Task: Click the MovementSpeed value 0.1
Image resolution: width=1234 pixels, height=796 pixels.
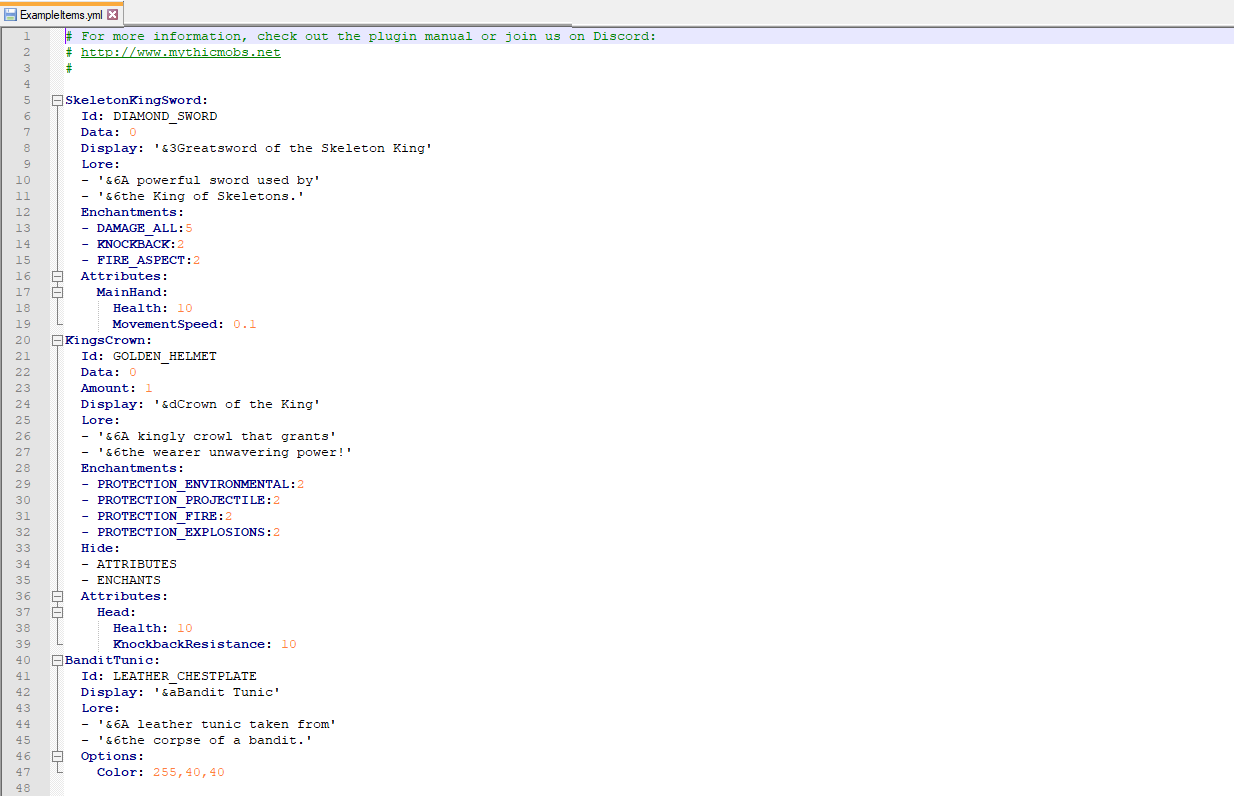Action: (x=244, y=324)
